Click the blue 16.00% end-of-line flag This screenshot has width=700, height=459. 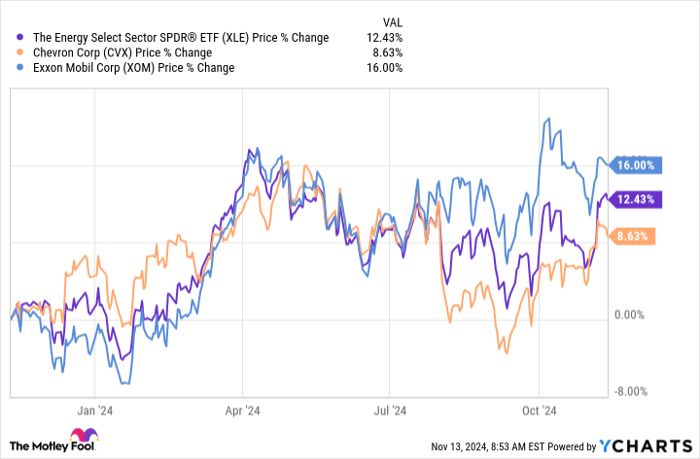click(x=634, y=165)
